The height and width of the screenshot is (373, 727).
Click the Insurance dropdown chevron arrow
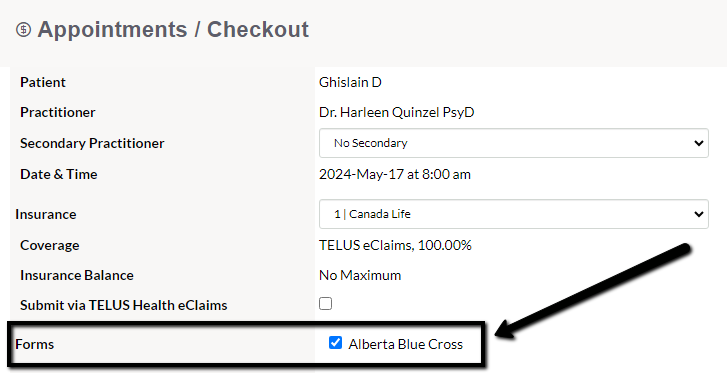coord(698,214)
